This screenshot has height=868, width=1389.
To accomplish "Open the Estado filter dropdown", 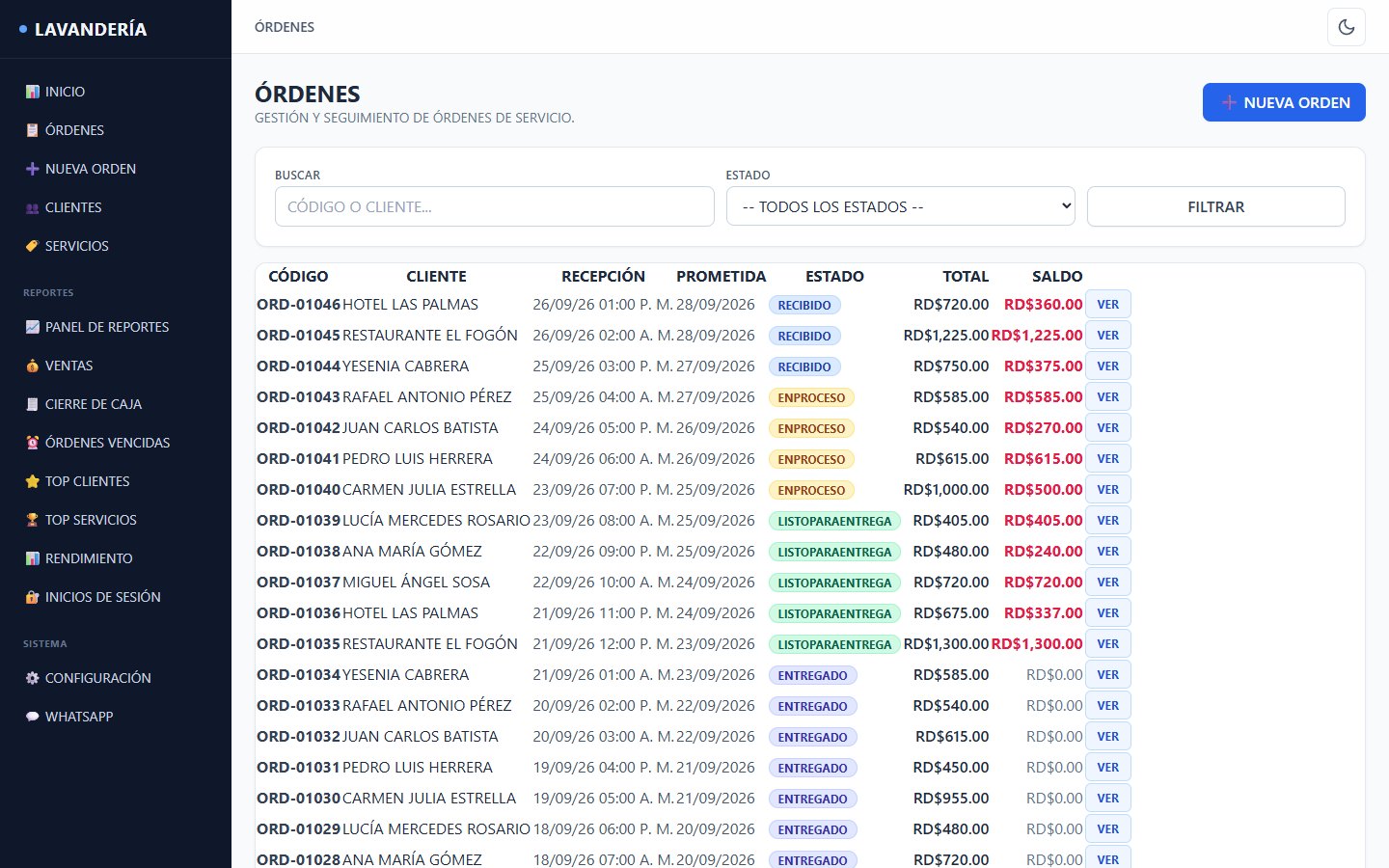I will [x=901, y=206].
